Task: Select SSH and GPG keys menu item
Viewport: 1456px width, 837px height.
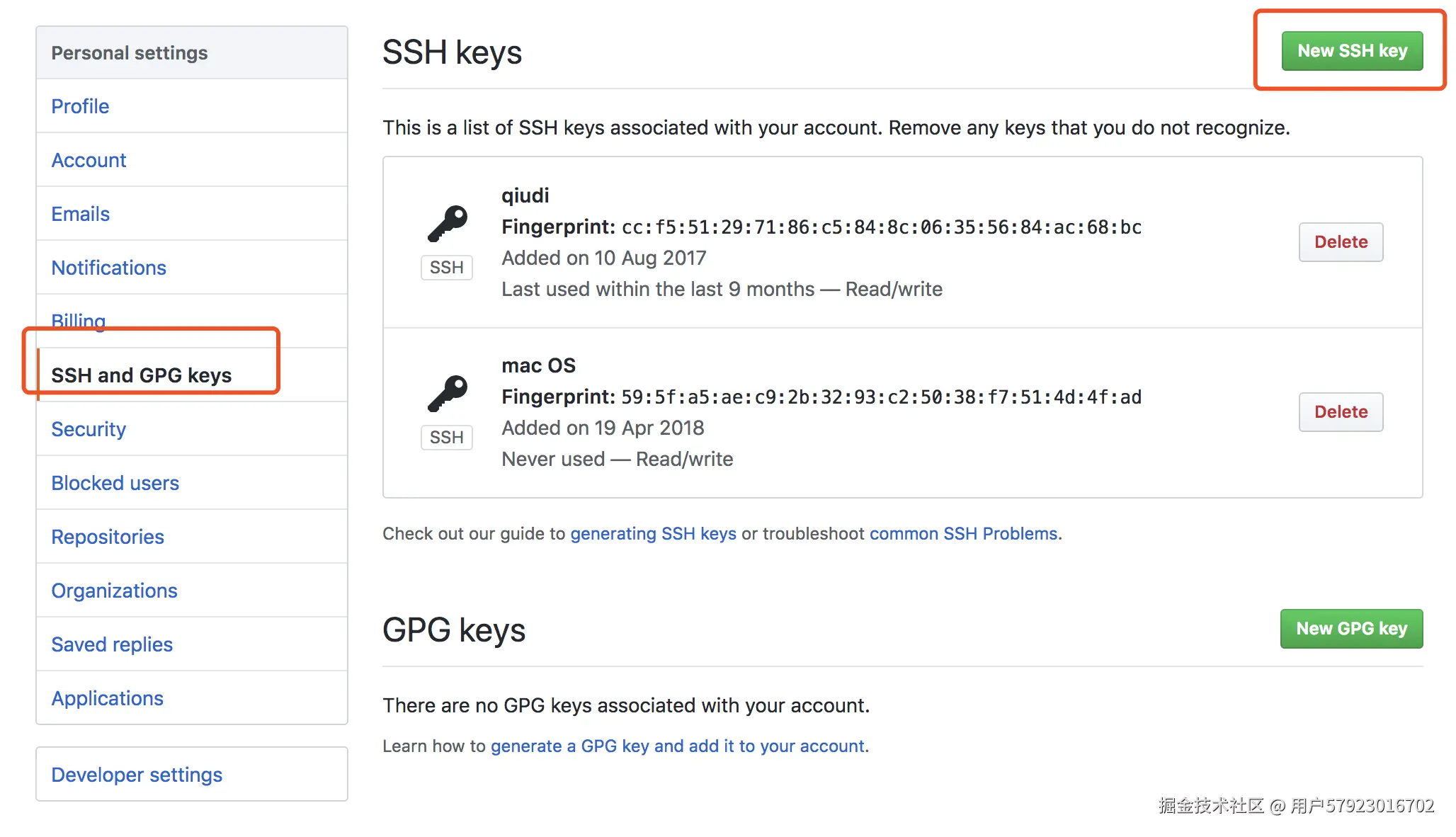Action: point(141,375)
